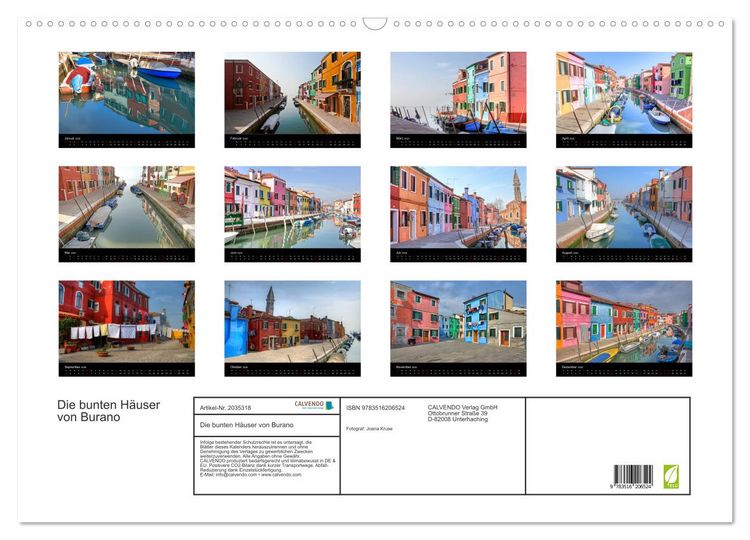Click the green leaf eco label icon

point(671,476)
